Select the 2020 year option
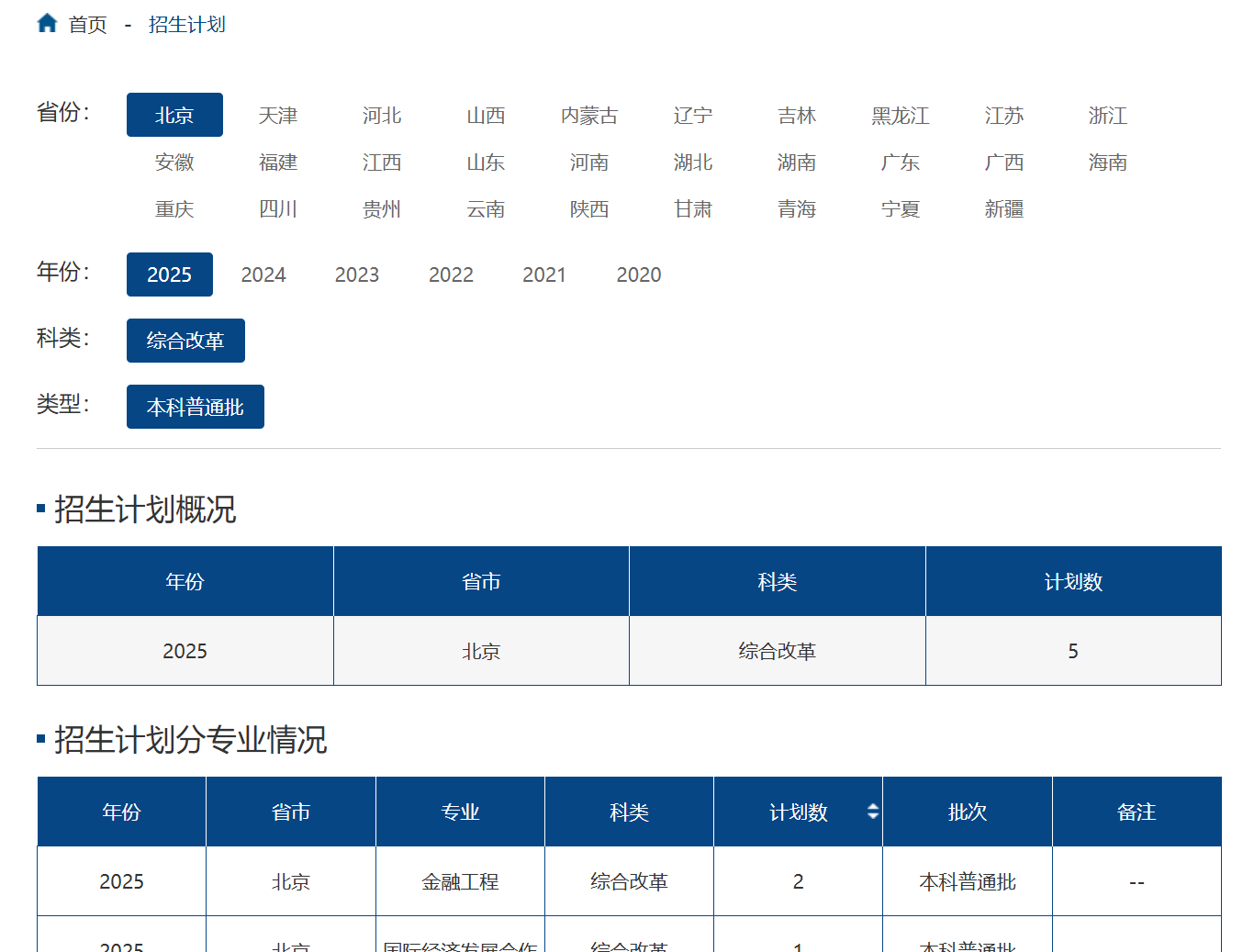The image size is (1243, 952). [638, 274]
